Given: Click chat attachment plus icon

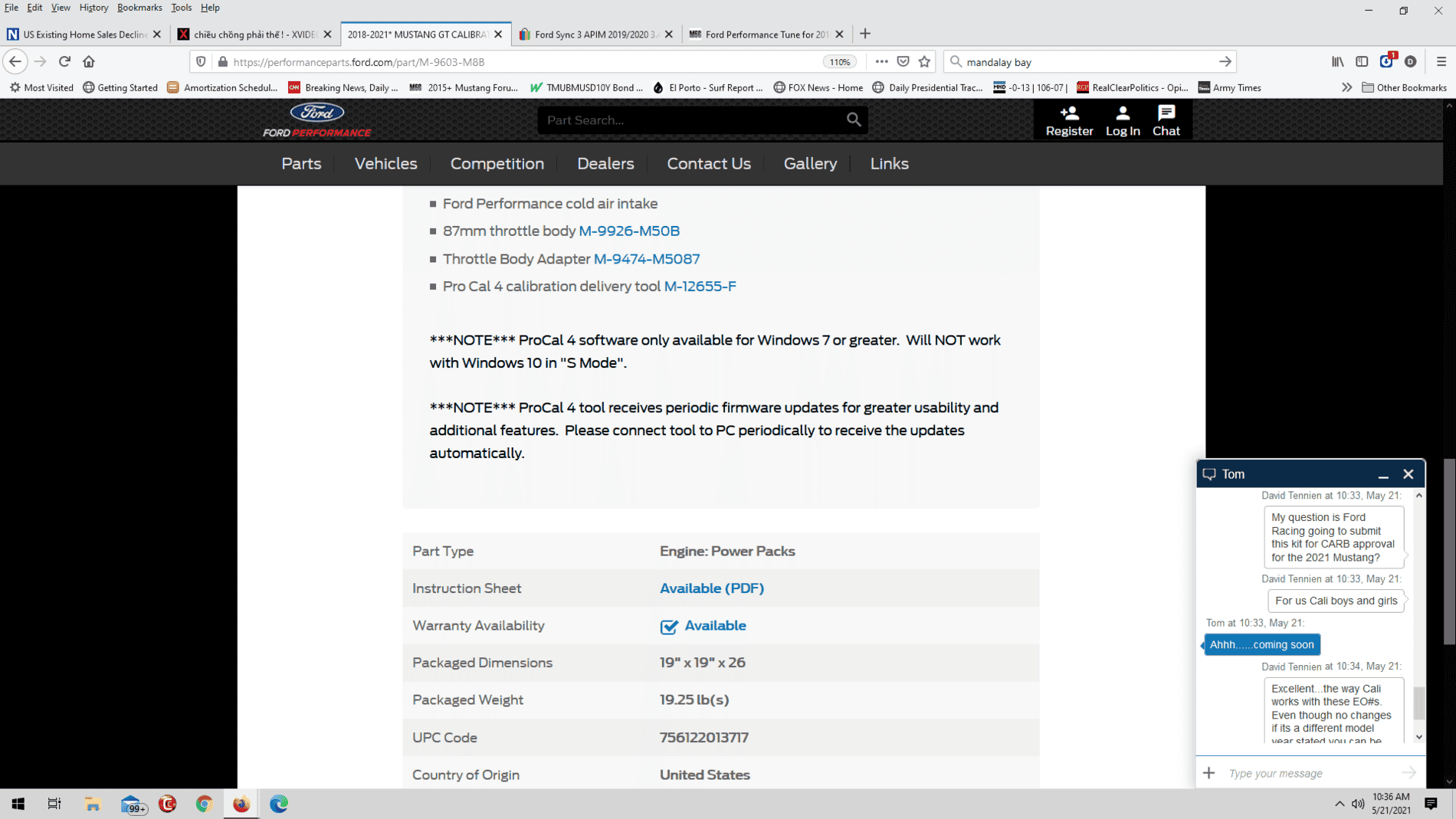Looking at the screenshot, I should [1208, 773].
